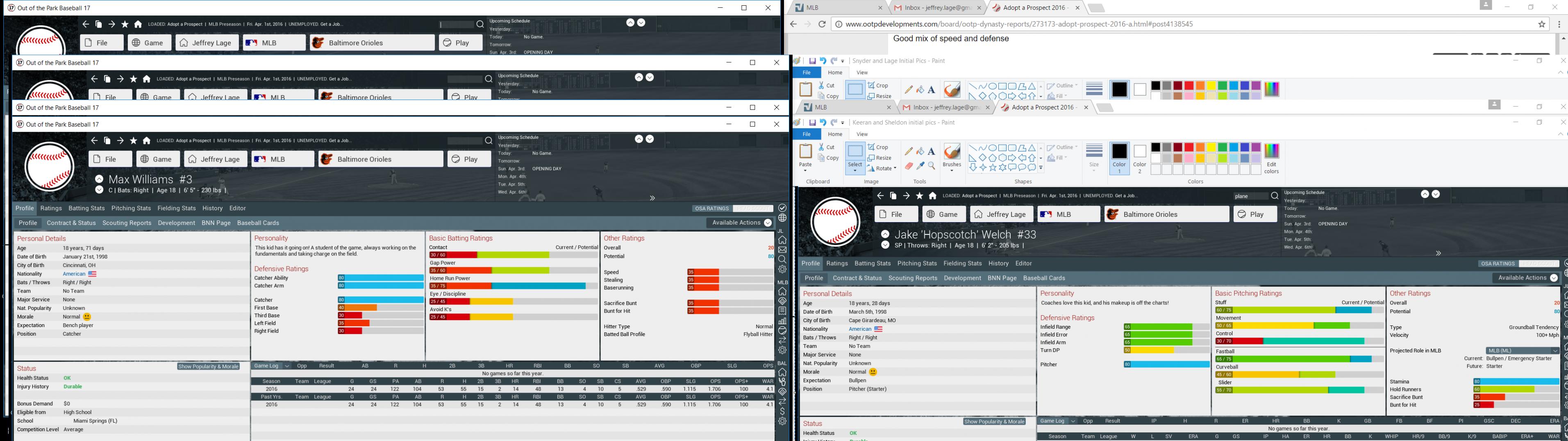Open Customize Quick Access arrow in Keeran Paint

point(843,123)
